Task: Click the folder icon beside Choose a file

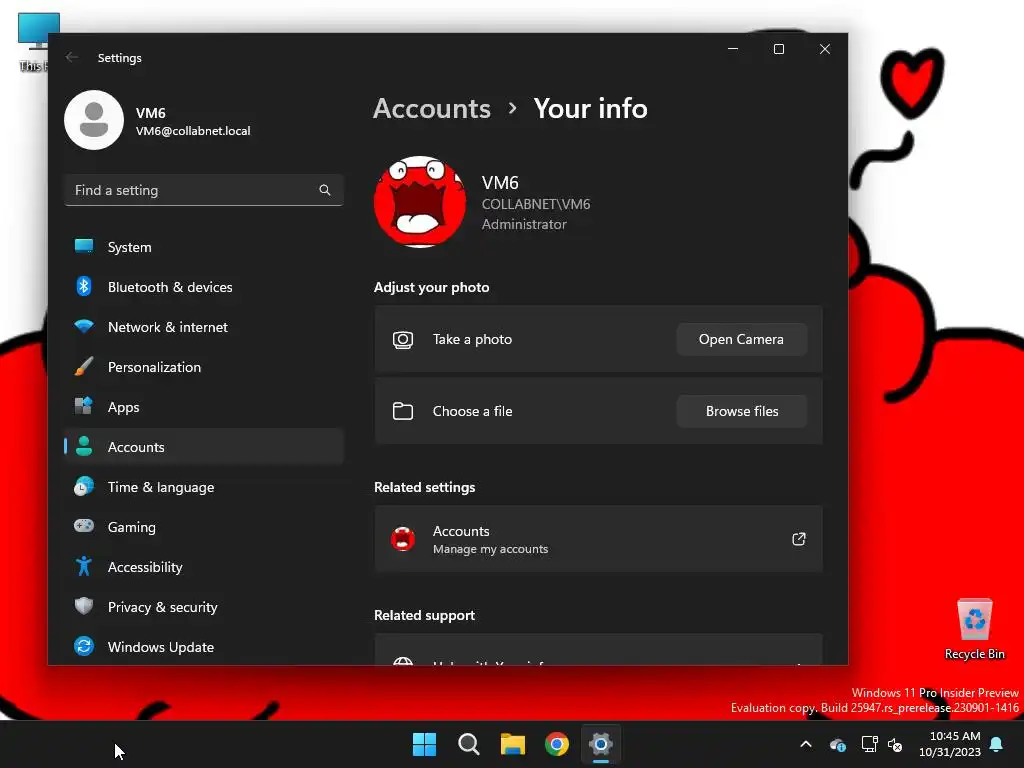Action: pos(403,411)
